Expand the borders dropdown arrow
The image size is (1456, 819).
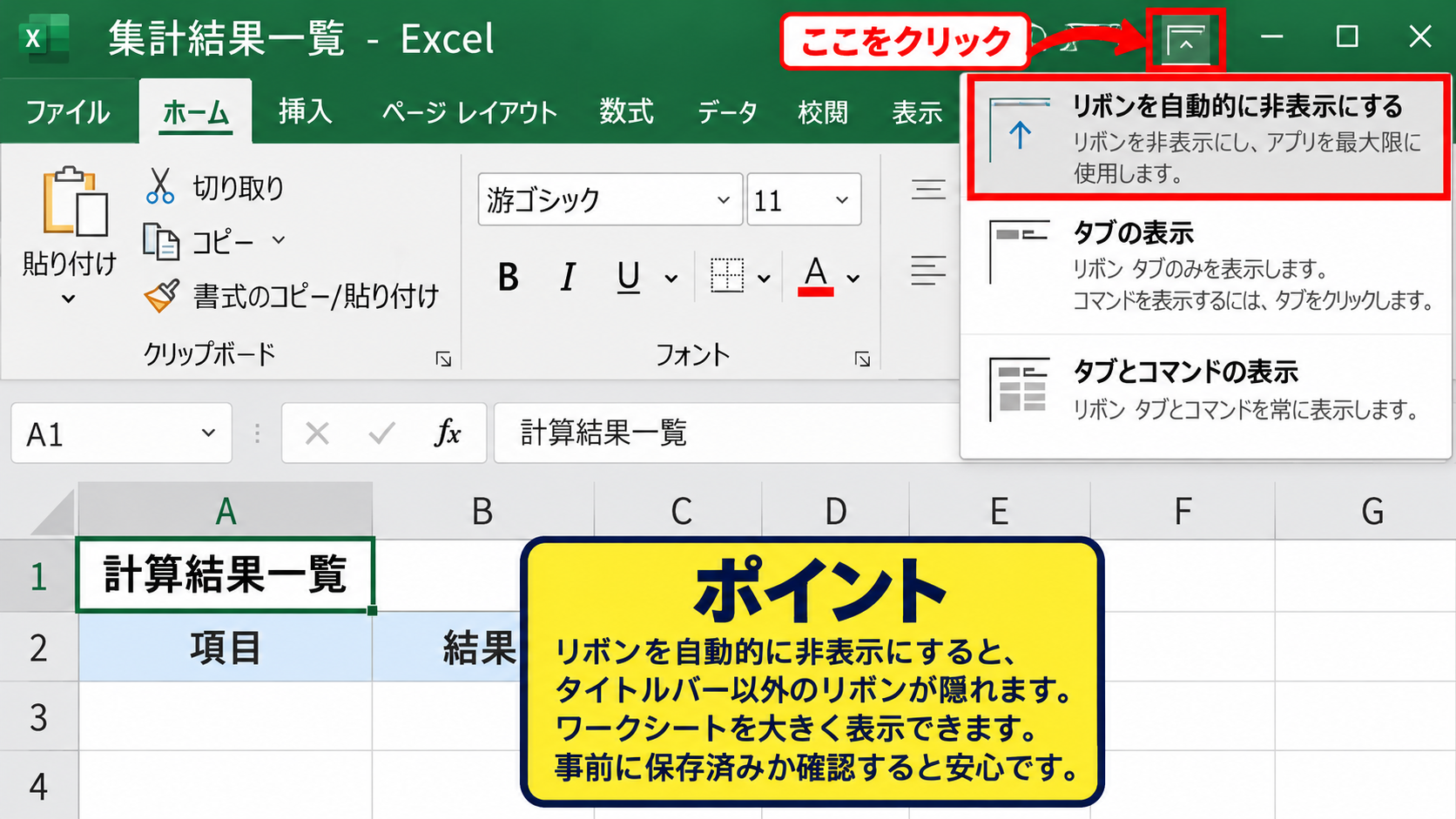[x=764, y=279]
